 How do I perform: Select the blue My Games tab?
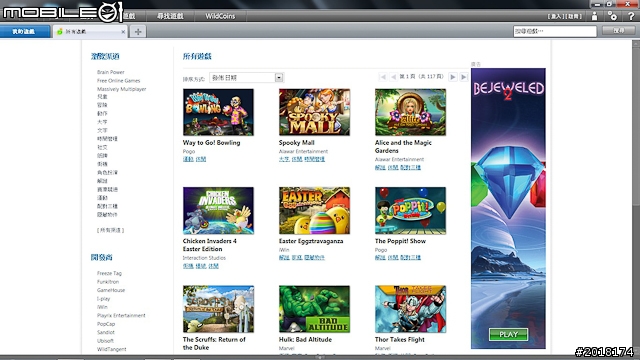pos(24,31)
